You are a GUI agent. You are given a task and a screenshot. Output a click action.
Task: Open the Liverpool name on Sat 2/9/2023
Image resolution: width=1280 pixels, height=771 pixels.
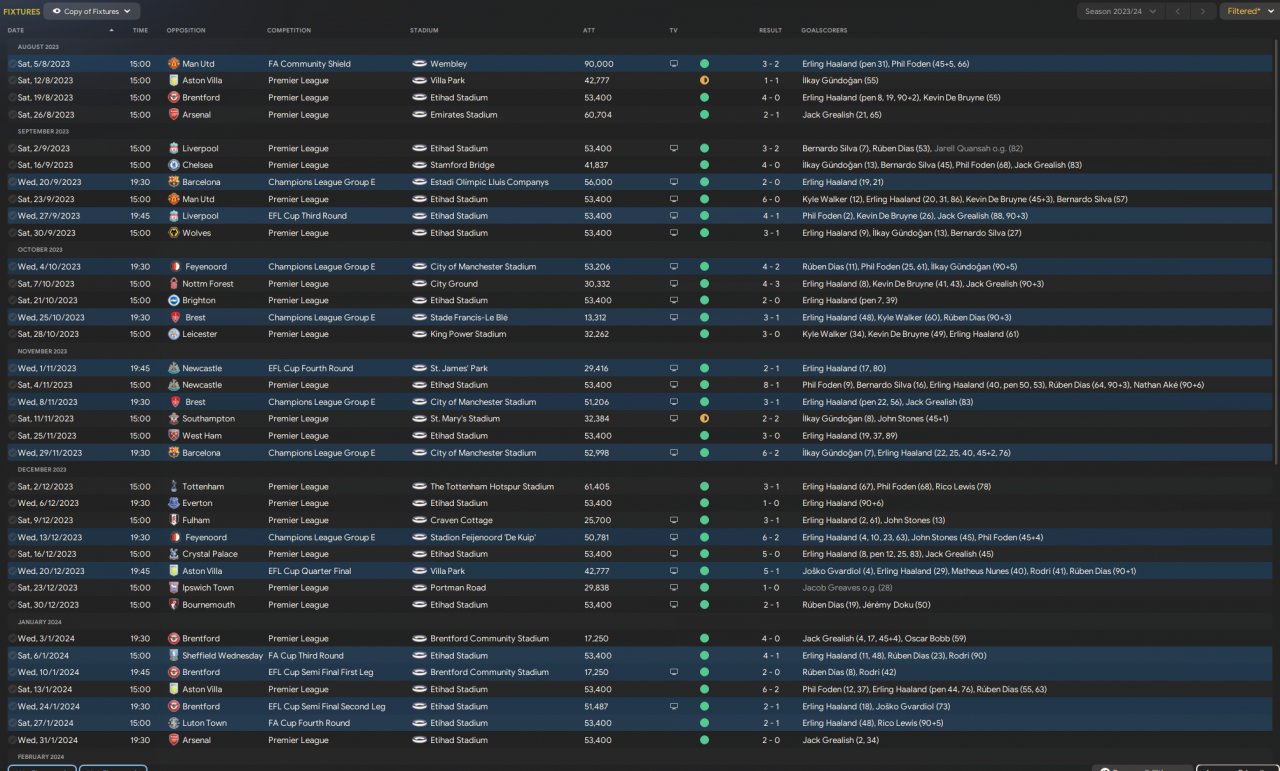coord(200,148)
